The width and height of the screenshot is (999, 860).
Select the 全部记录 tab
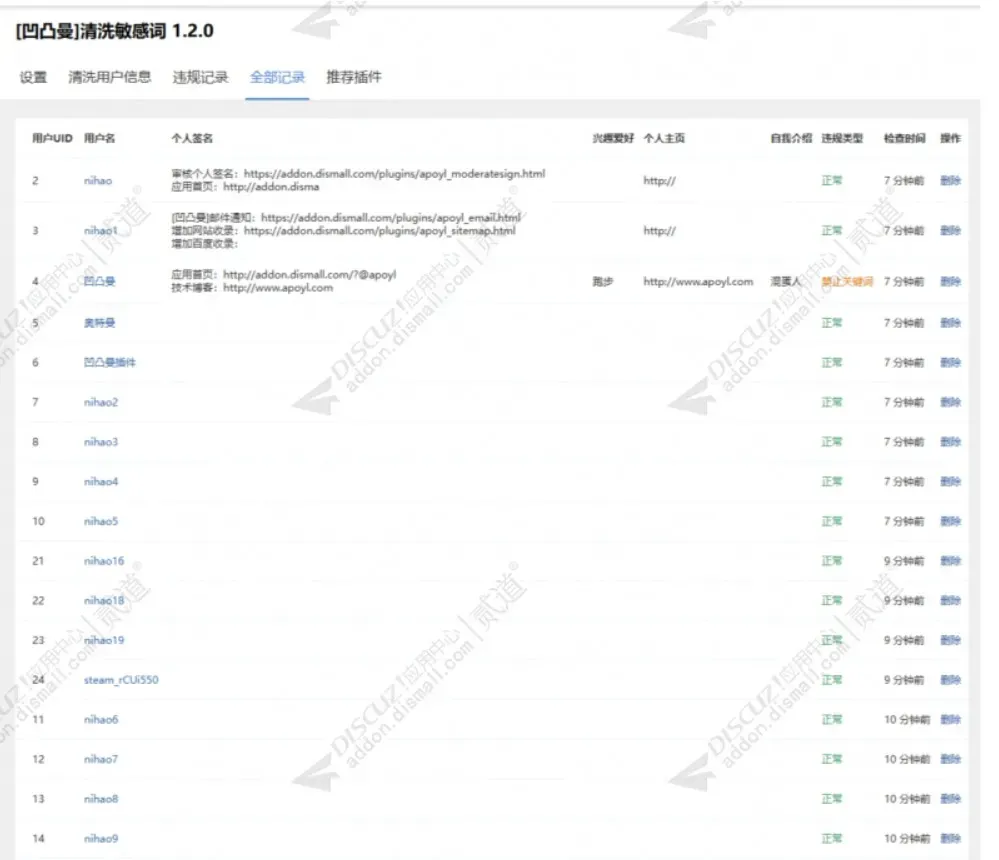pyautogui.click(x=276, y=76)
